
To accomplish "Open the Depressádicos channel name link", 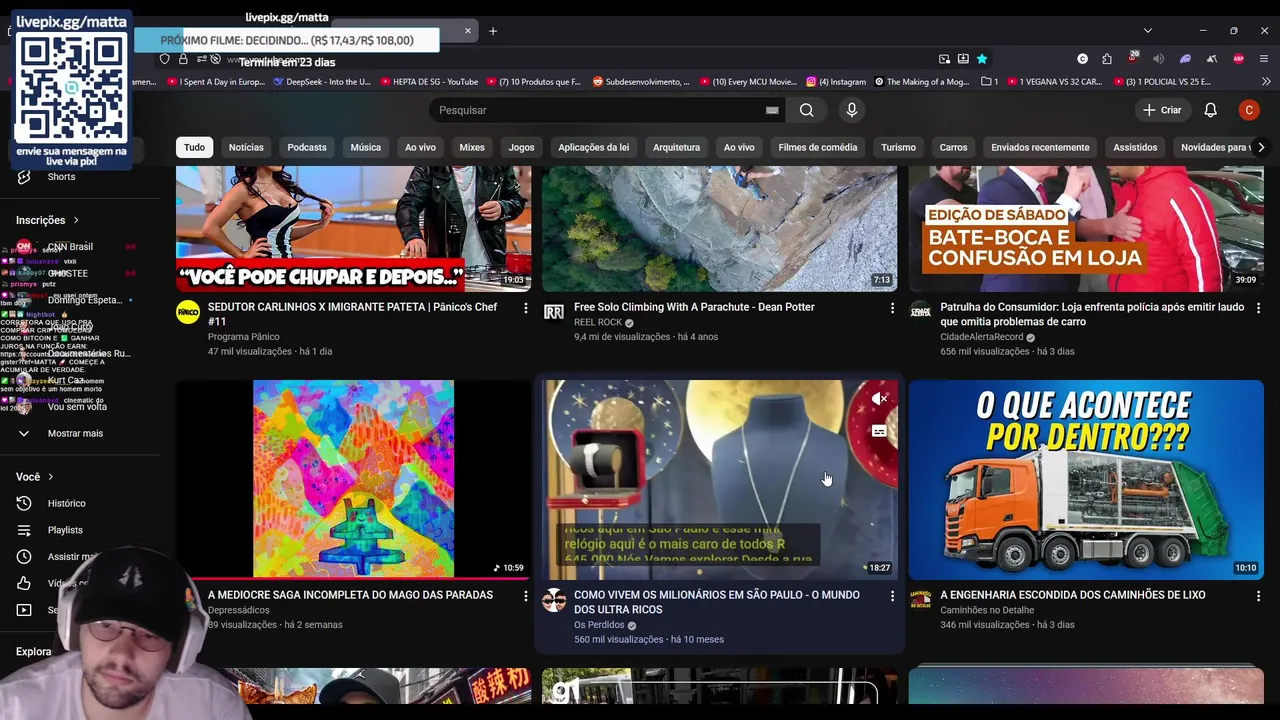I will pos(239,610).
